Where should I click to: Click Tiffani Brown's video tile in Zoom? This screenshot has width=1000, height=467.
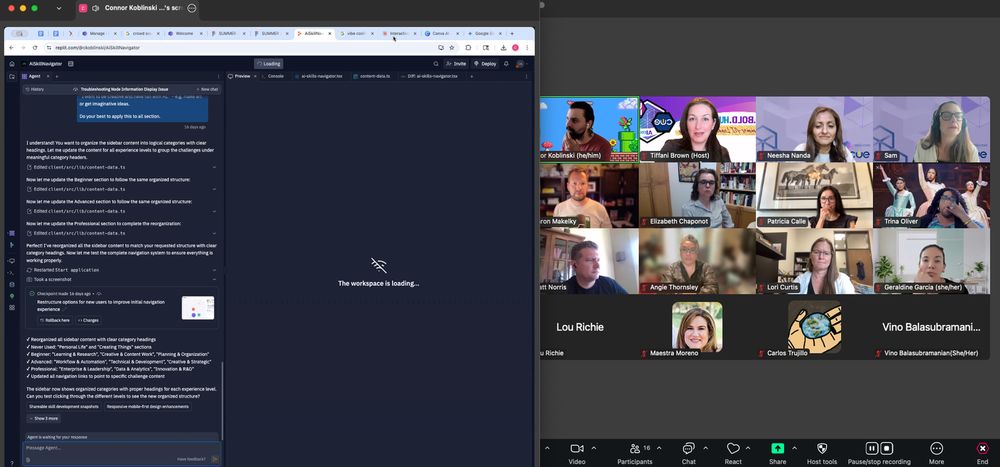[x=697, y=129]
